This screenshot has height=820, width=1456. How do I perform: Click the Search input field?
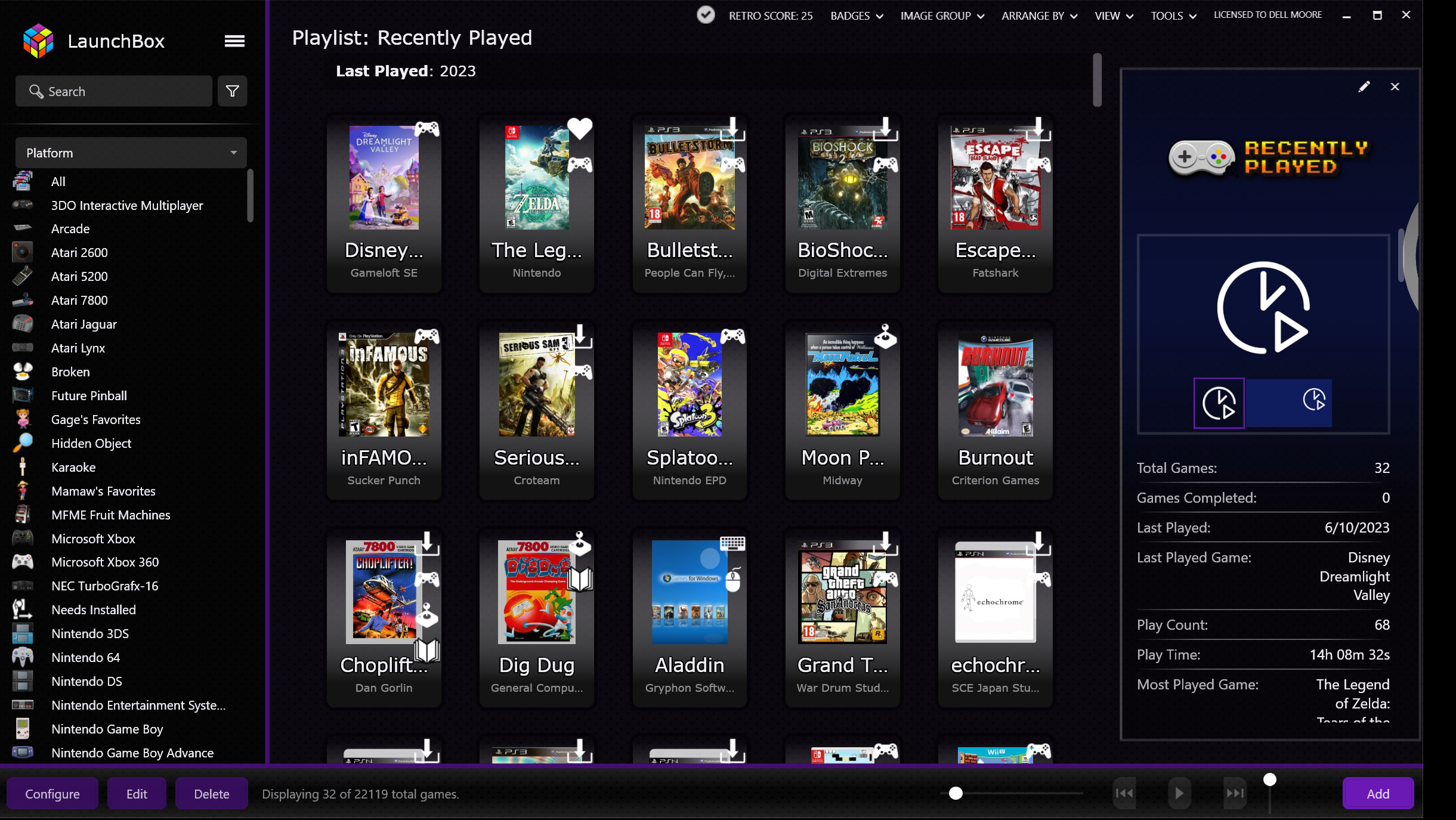click(x=114, y=91)
